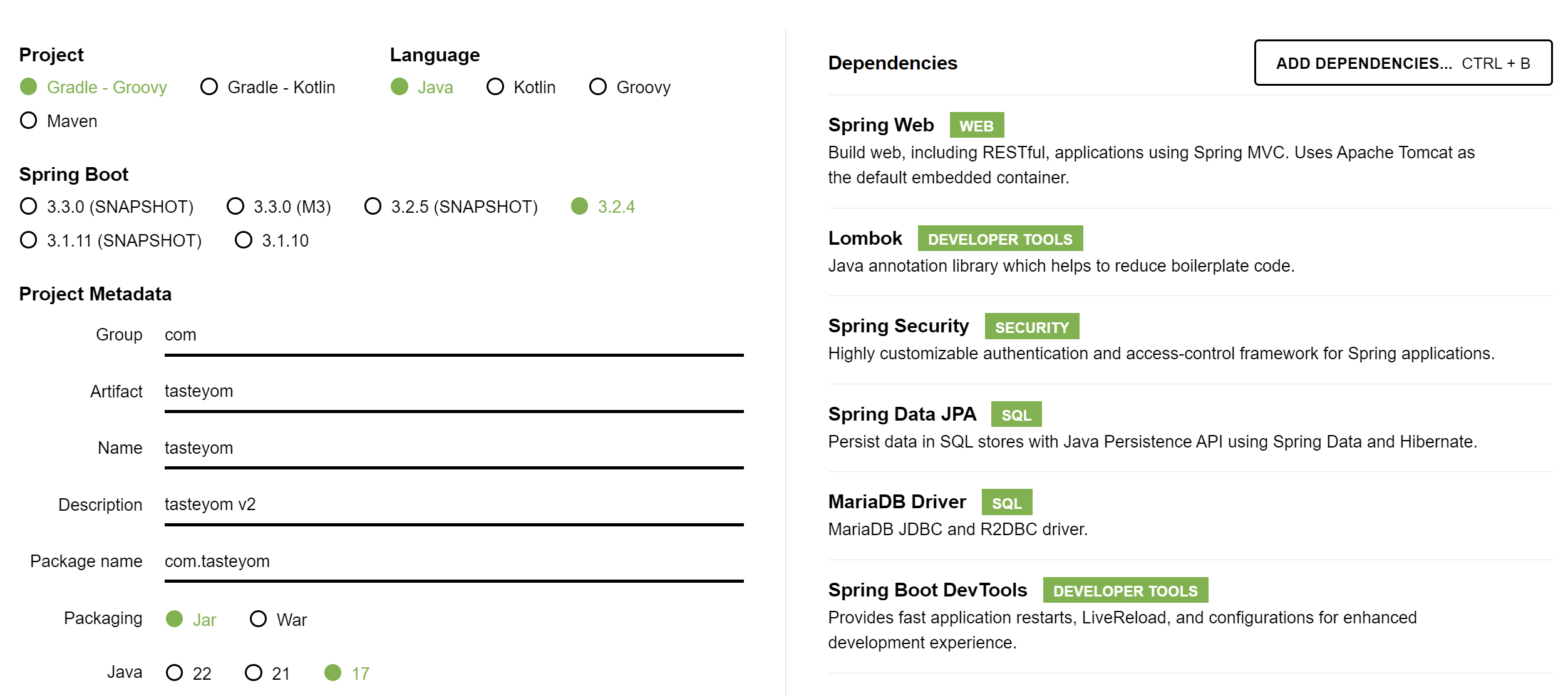Choose Java version 22
Screen dimensions: 1568x696
pos(188,673)
